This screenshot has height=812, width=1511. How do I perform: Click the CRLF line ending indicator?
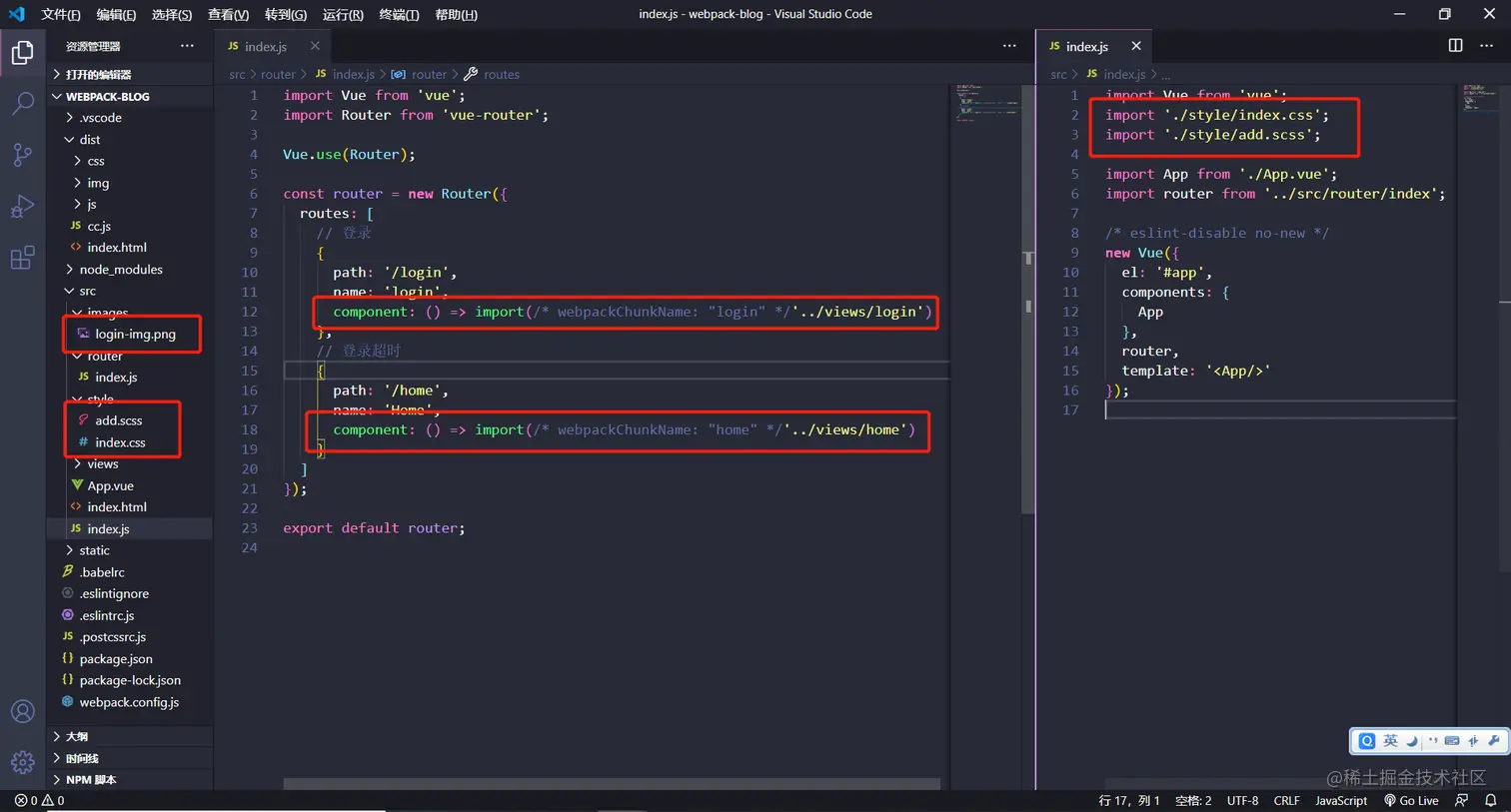click(x=1286, y=800)
